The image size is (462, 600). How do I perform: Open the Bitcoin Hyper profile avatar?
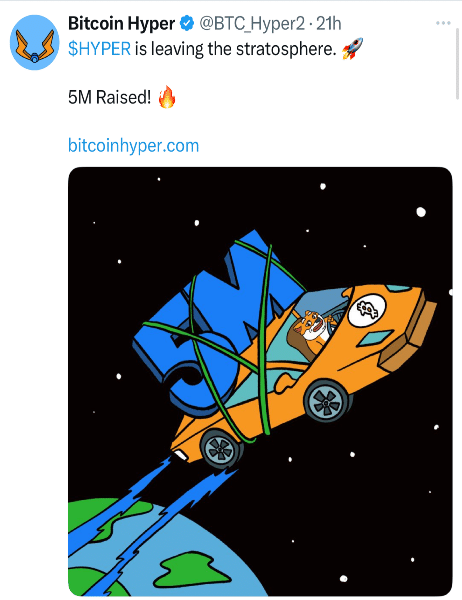click(34, 42)
